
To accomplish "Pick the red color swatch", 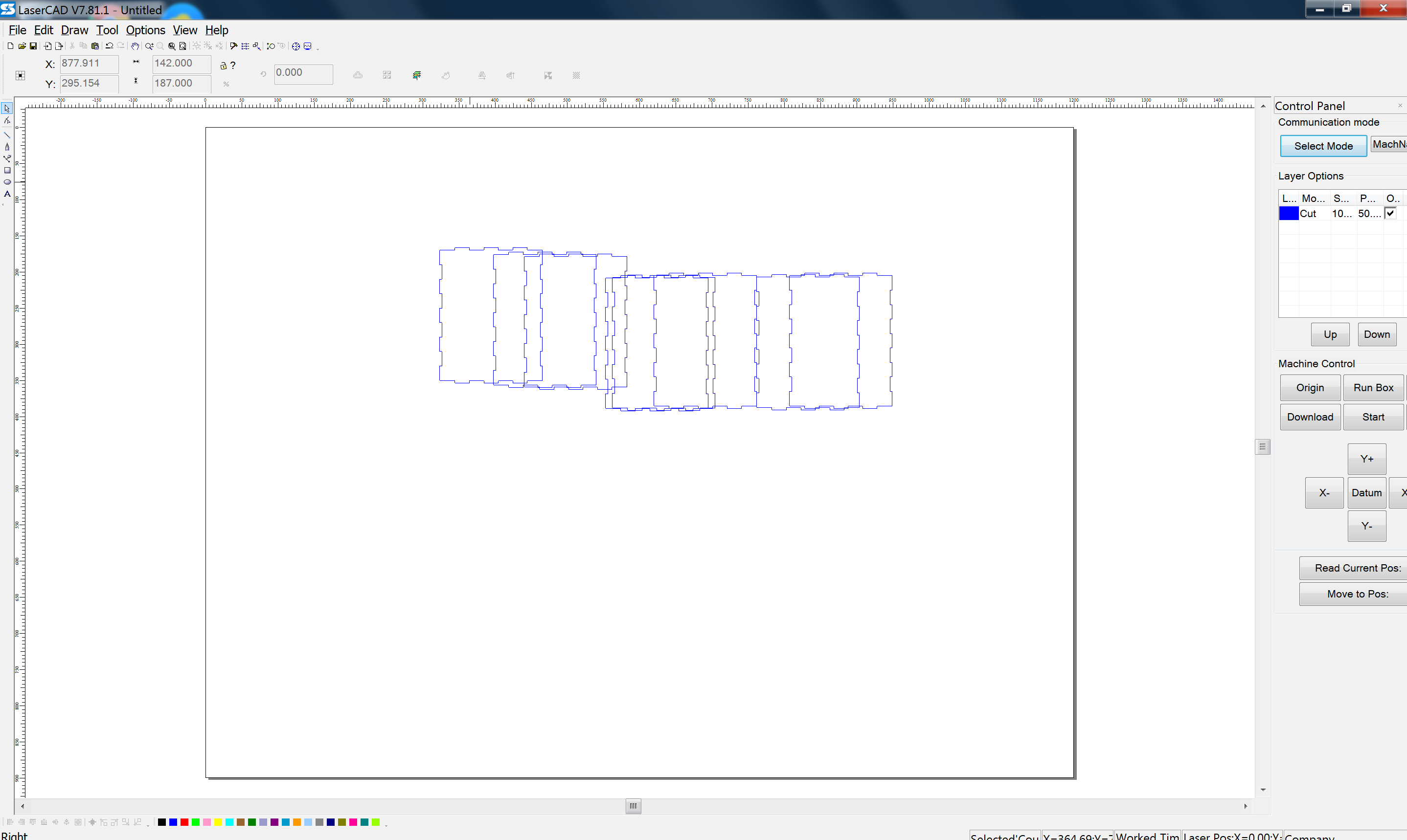I will point(184,822).
